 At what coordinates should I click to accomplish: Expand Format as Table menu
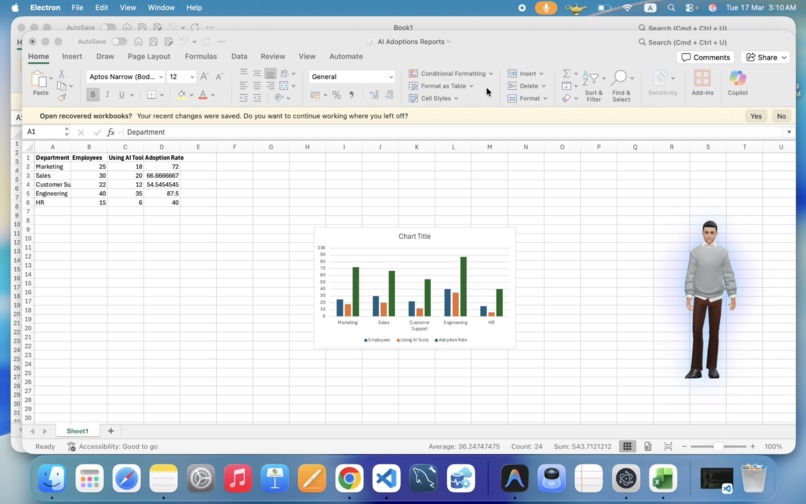coord(441,86)
